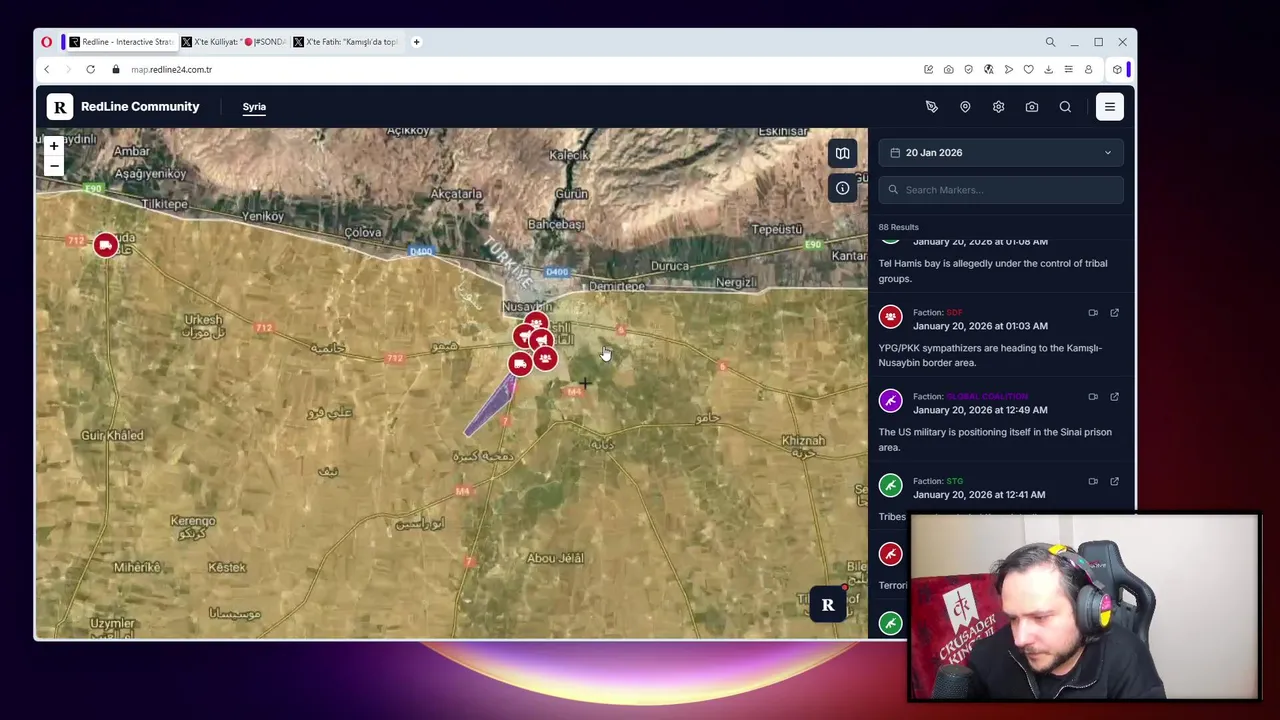1280x720 pixels.
Task: Zoom out the map with minus button
Action: (x=54, y=166)
